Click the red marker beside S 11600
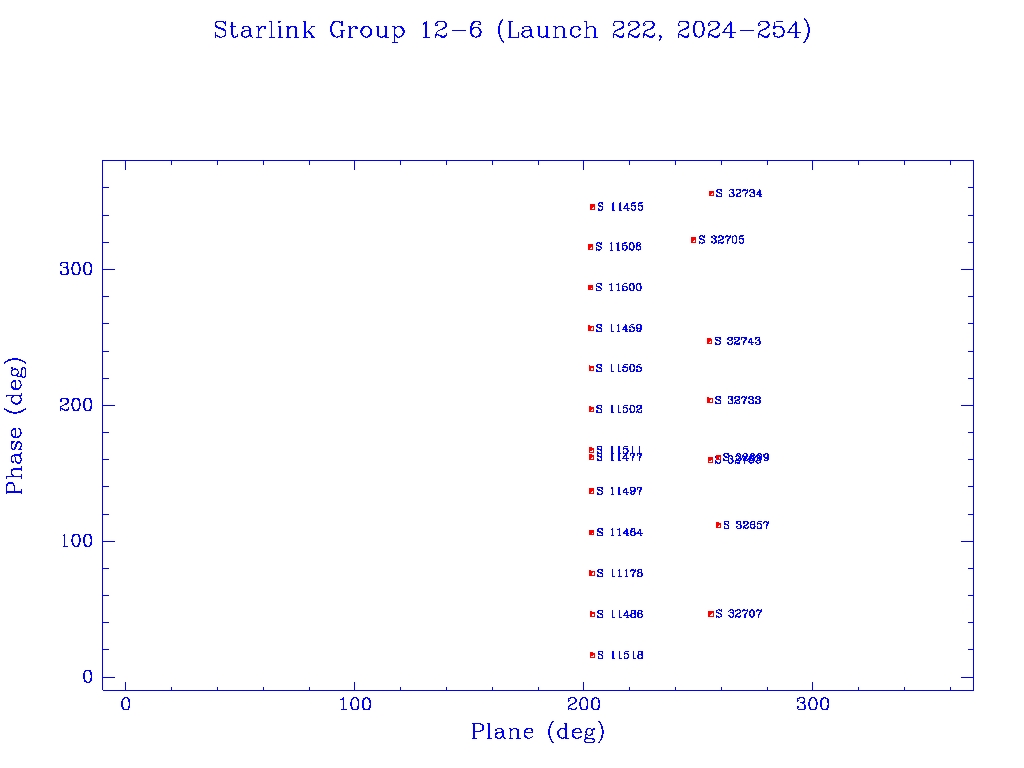The height and width of the screenshot is (768, 1024). pyautogui.click(x=590, y=287)
